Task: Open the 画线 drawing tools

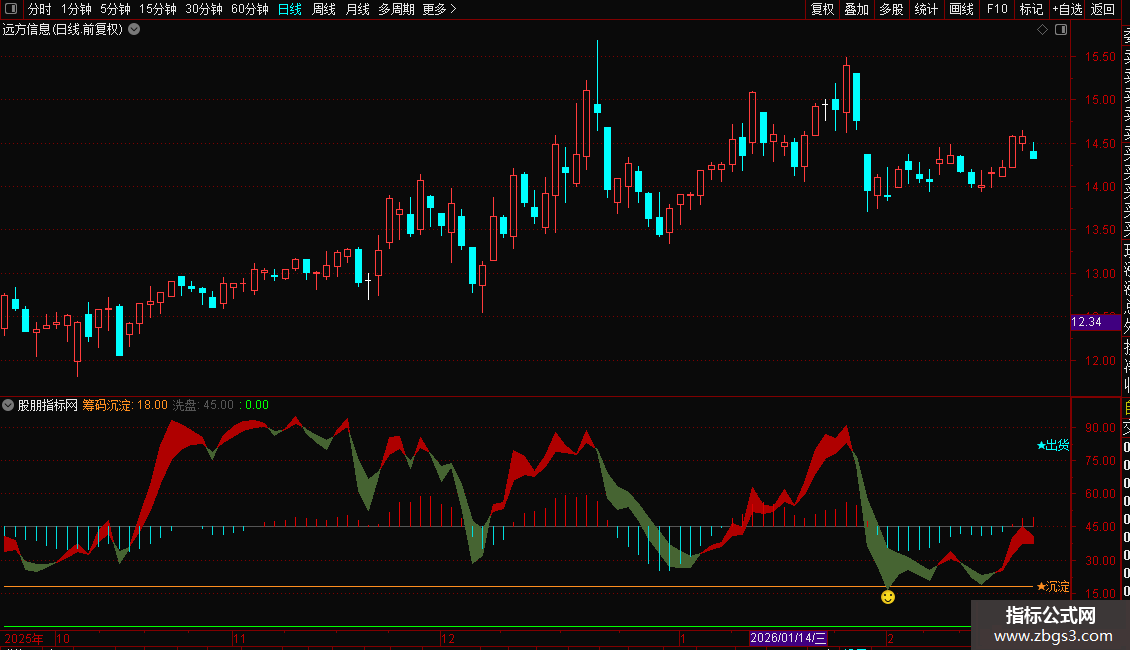Action: pyautogui.click(x=961, y=9)
